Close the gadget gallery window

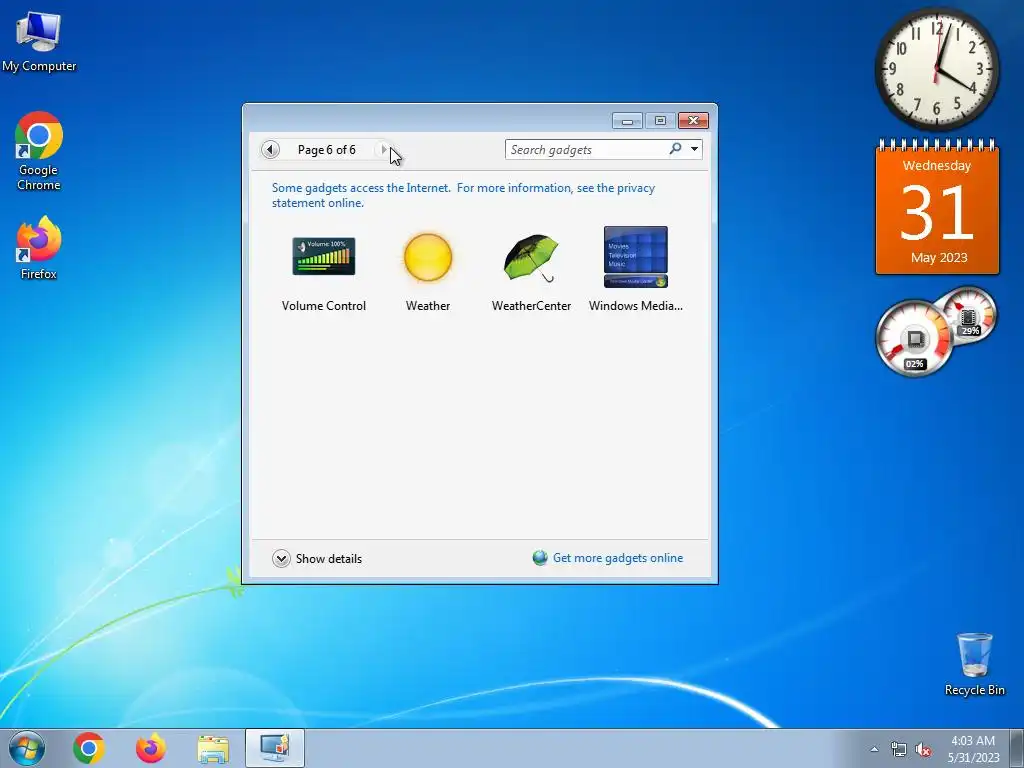(x=694, y=121)
